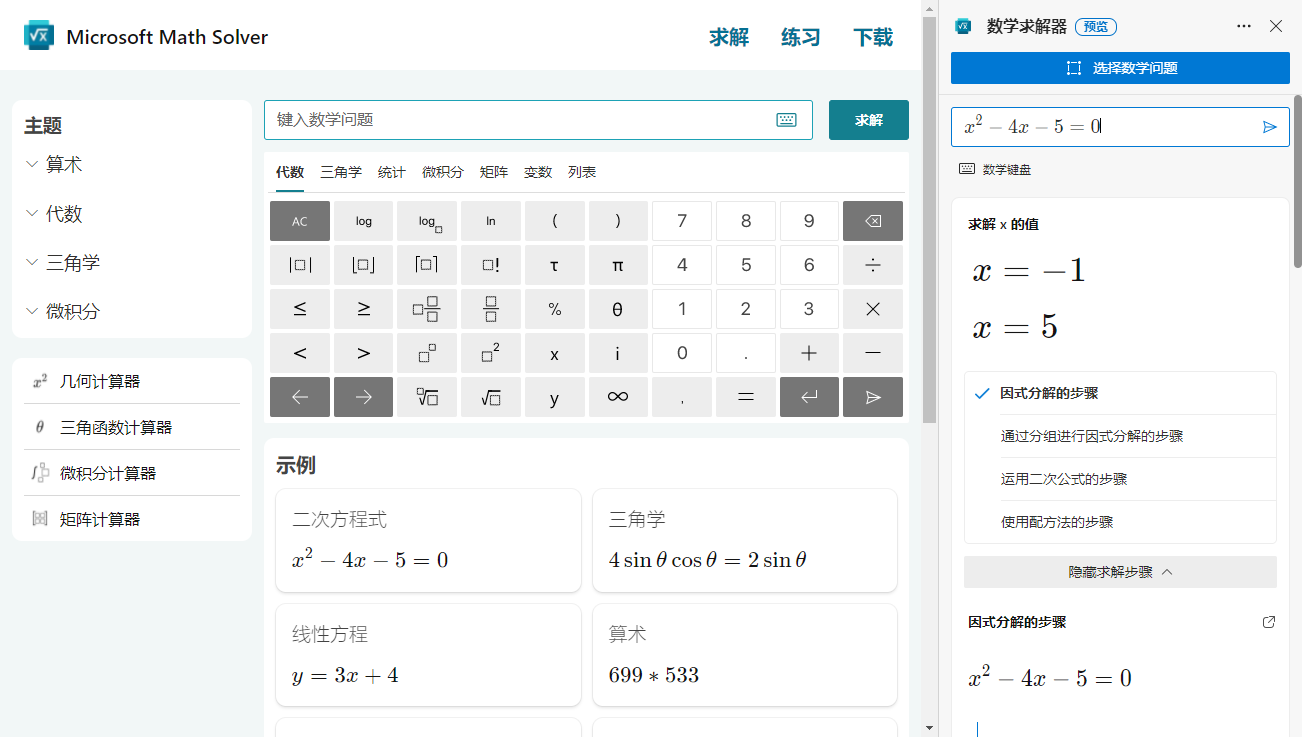The width and height of the screenshot is (1302, 737).
Task: Open the sidebar more options ellipsis
Action: coord(1244,26)
